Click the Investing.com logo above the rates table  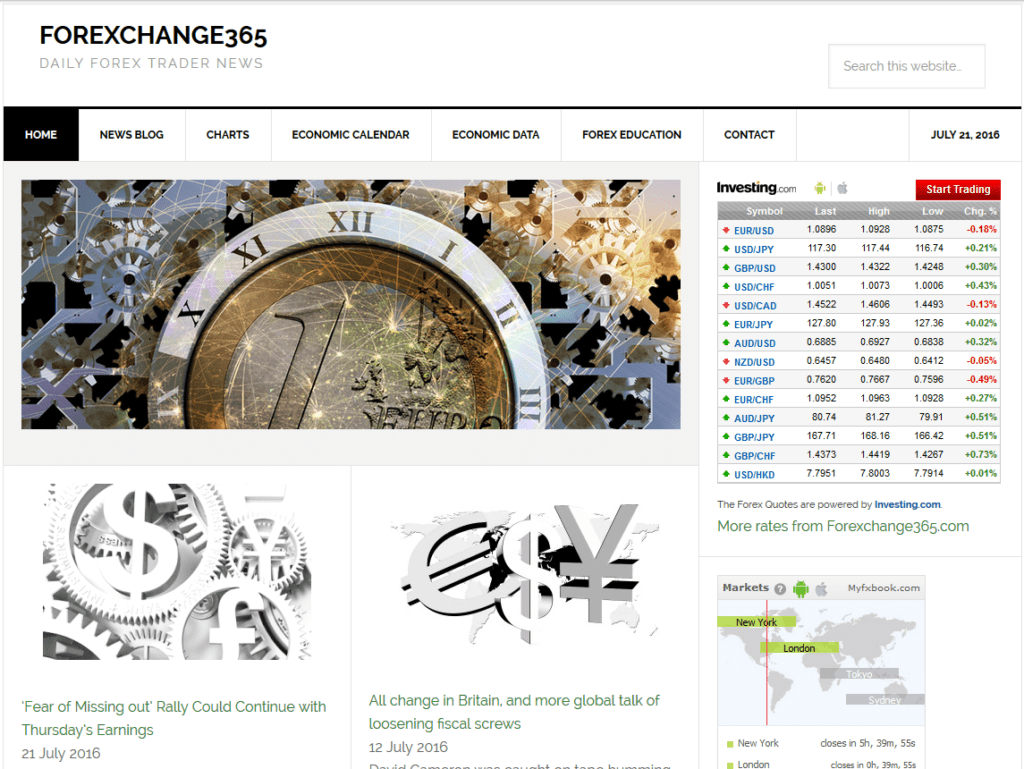click(756, 188)
